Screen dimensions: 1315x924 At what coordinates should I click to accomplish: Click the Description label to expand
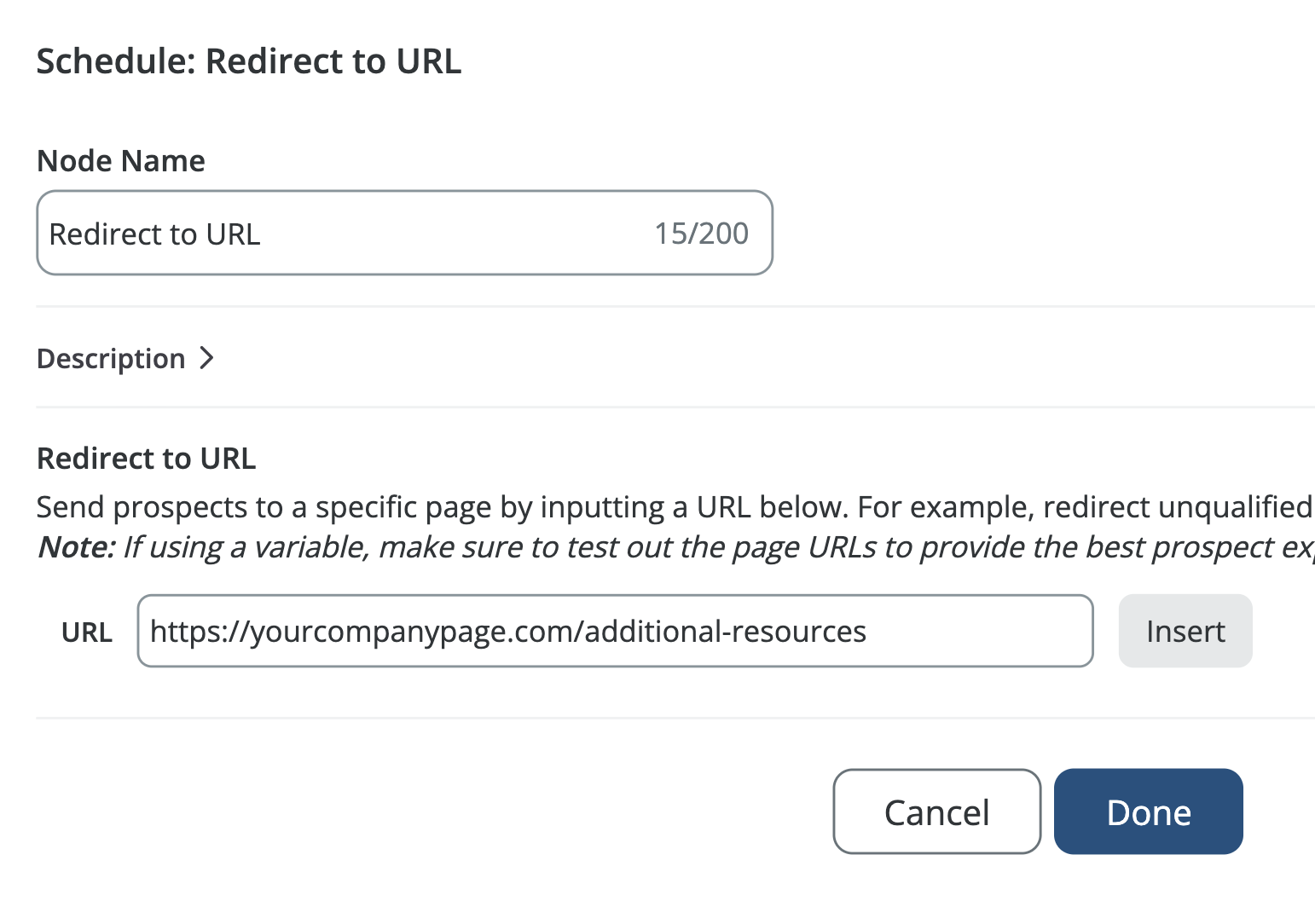click(111, 359)
